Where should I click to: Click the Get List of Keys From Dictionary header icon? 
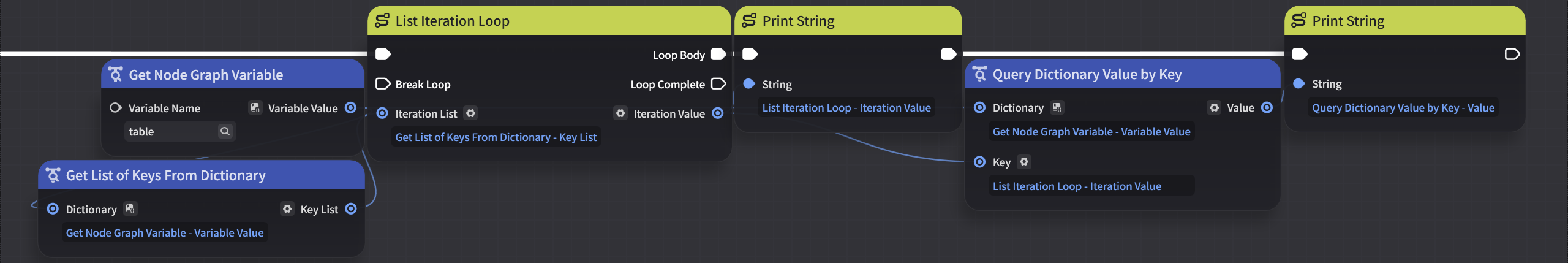click(x=53, y=175)
